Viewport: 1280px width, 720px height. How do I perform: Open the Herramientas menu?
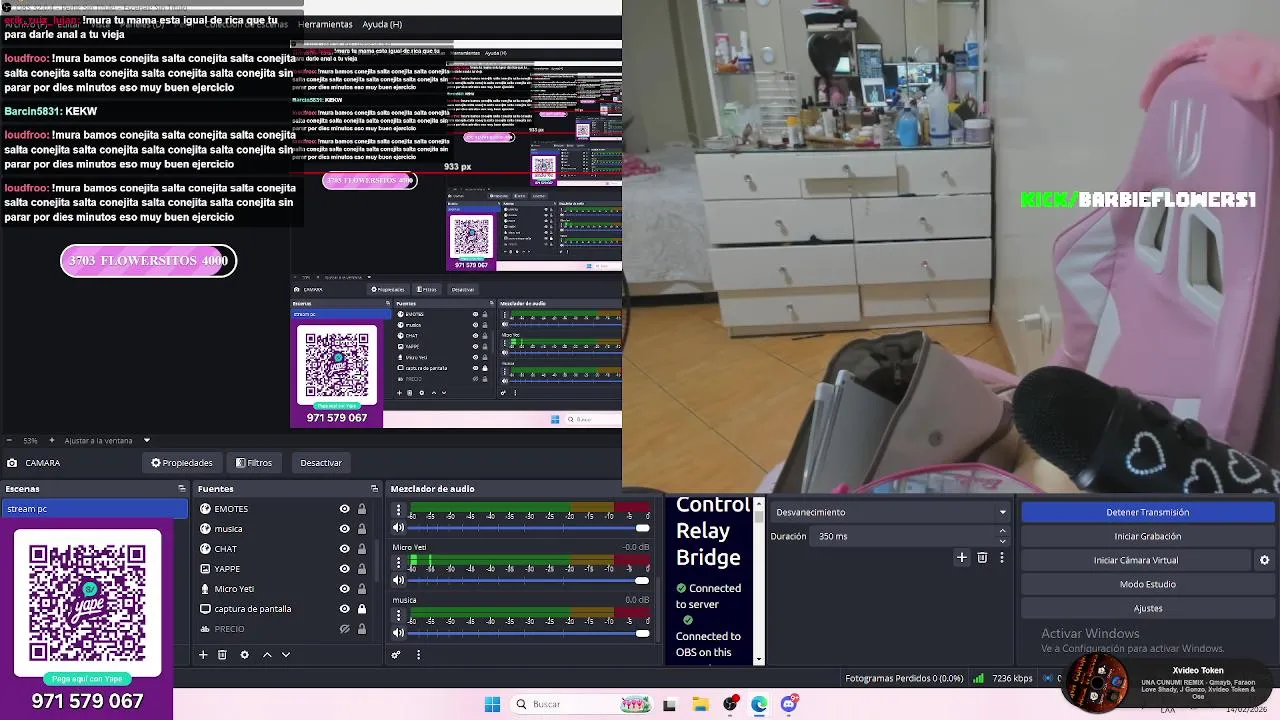point(325,24)
